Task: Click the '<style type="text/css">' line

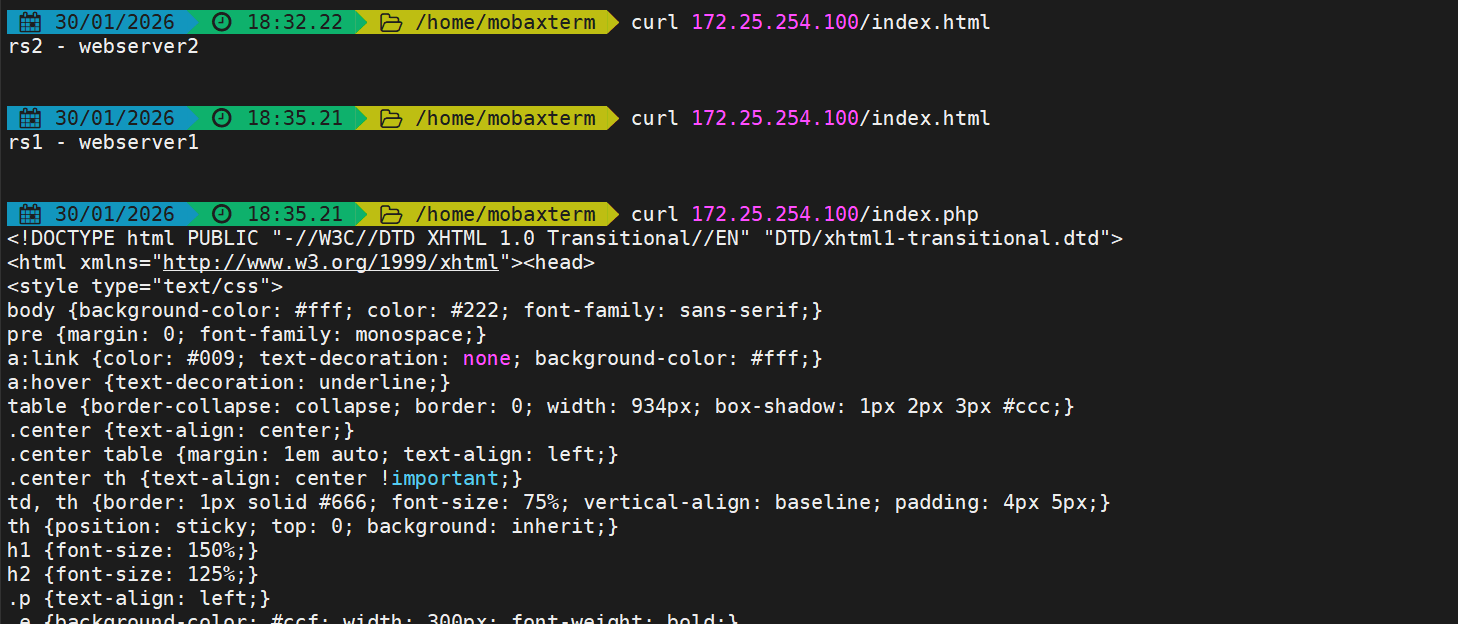Action: pos(145,286)
